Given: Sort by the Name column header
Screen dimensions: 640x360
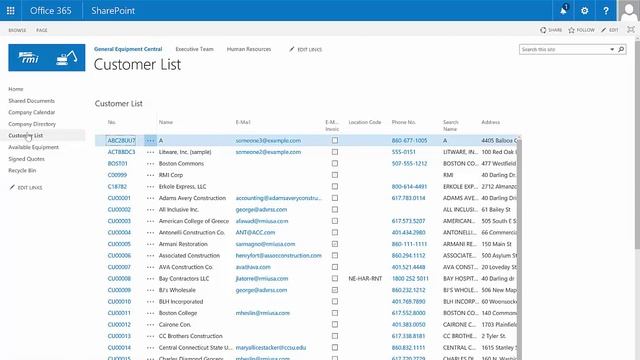Looking at the screenshot, I should pyautogui.click(x=166, y=122).
